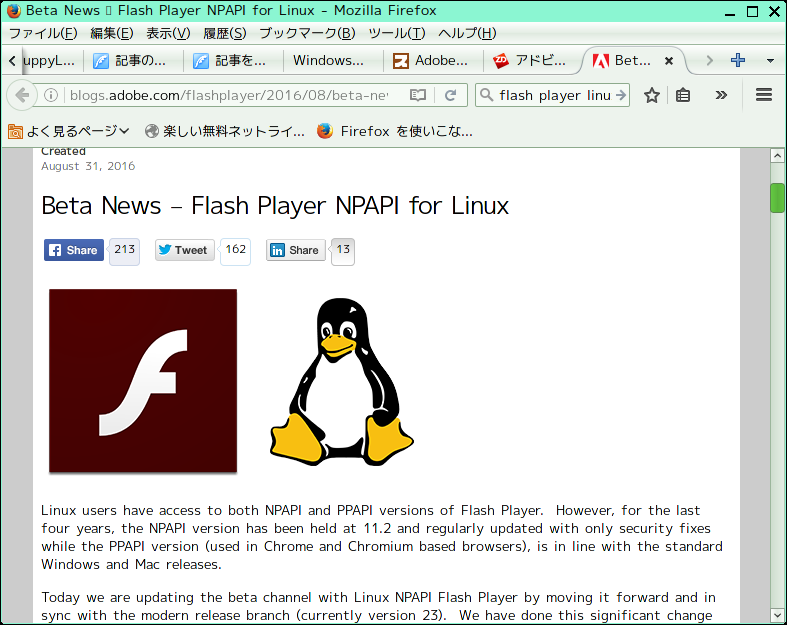List all tabs dropdown arrow
The image size is (787, 625).
tap(770, 61)
